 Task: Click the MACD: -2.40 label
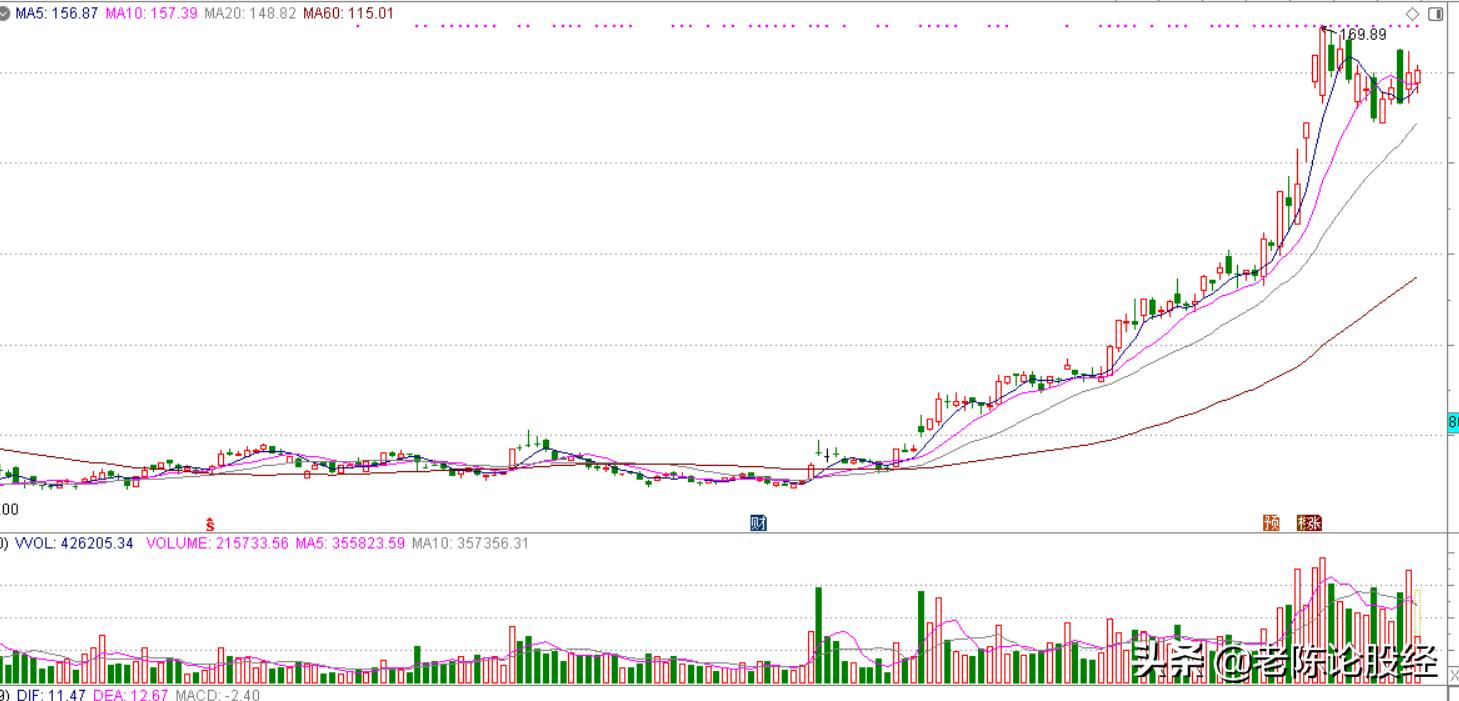217,694
